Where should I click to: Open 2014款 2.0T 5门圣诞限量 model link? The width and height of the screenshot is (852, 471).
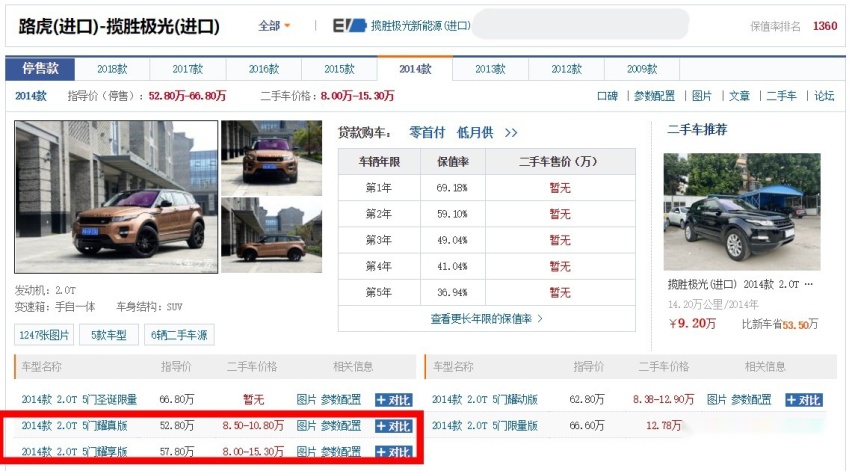pos(79,400)
